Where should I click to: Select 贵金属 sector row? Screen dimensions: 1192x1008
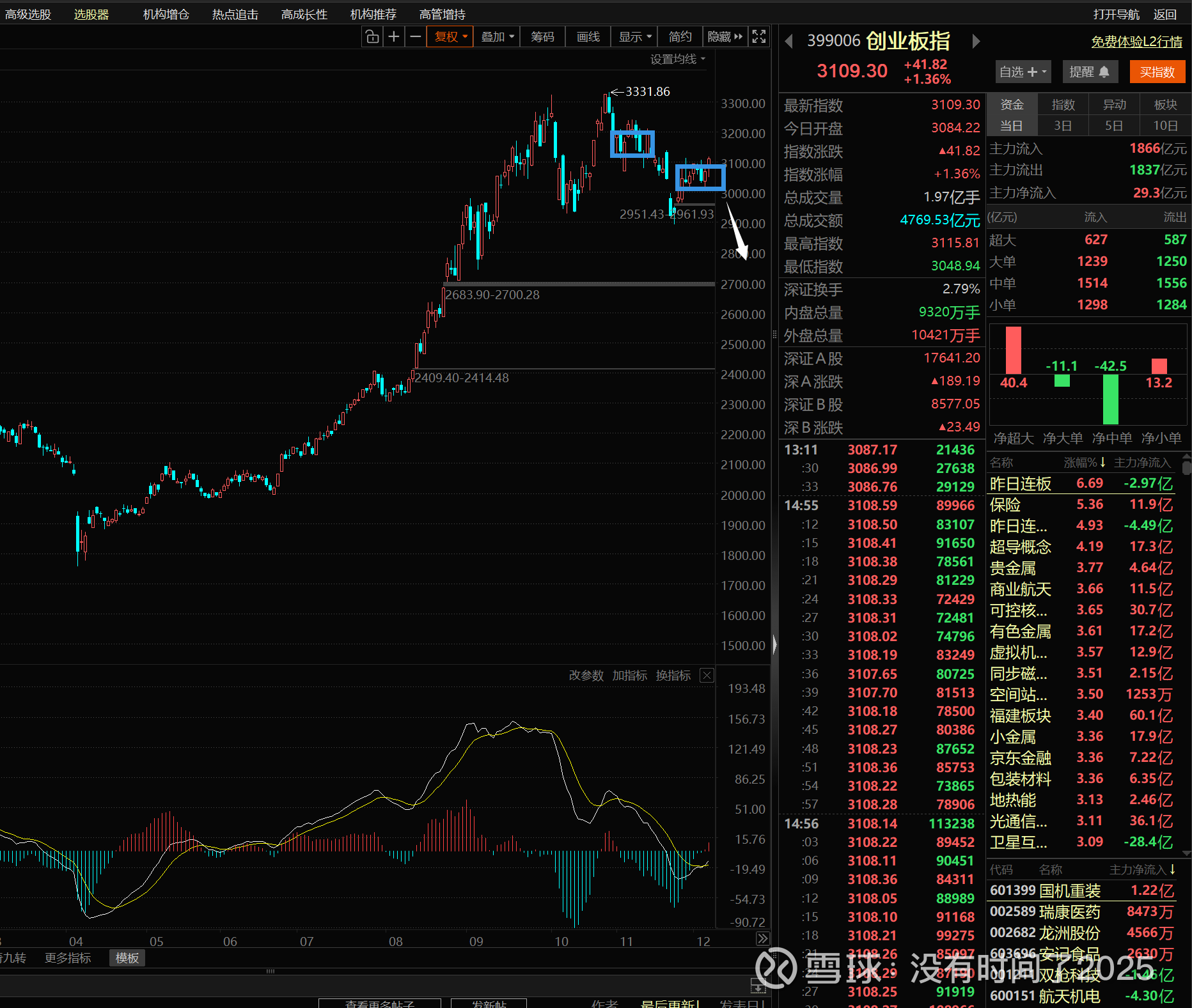pyautogui.click(x=1082, y=568)
